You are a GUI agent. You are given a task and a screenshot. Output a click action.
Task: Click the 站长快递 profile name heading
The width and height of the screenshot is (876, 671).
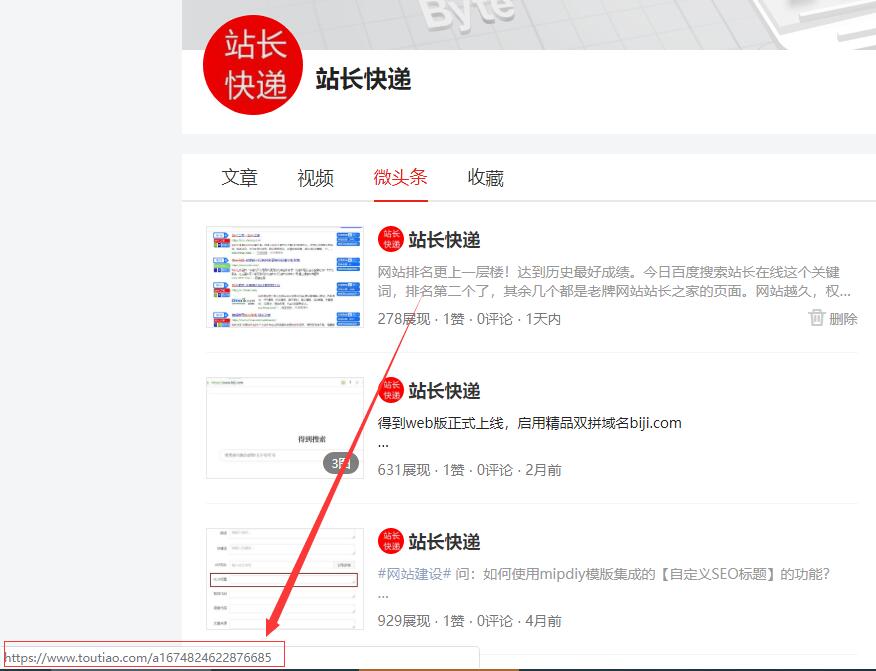pos(364,79)
